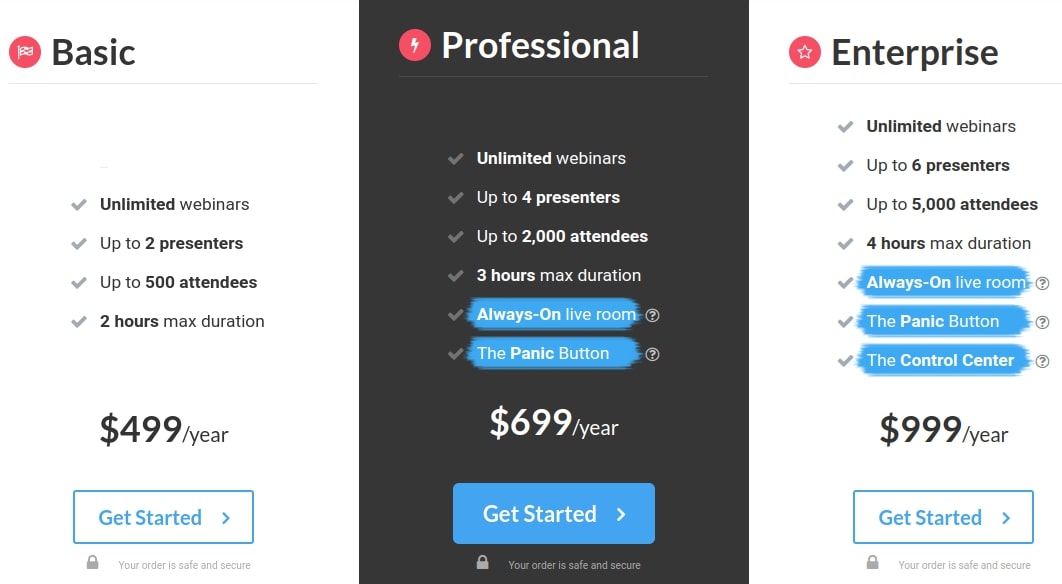The height and width of the screenshot is (584, 1062).
Task: Click the Basic plan flag icon
Action: click(x=25, y=52)
